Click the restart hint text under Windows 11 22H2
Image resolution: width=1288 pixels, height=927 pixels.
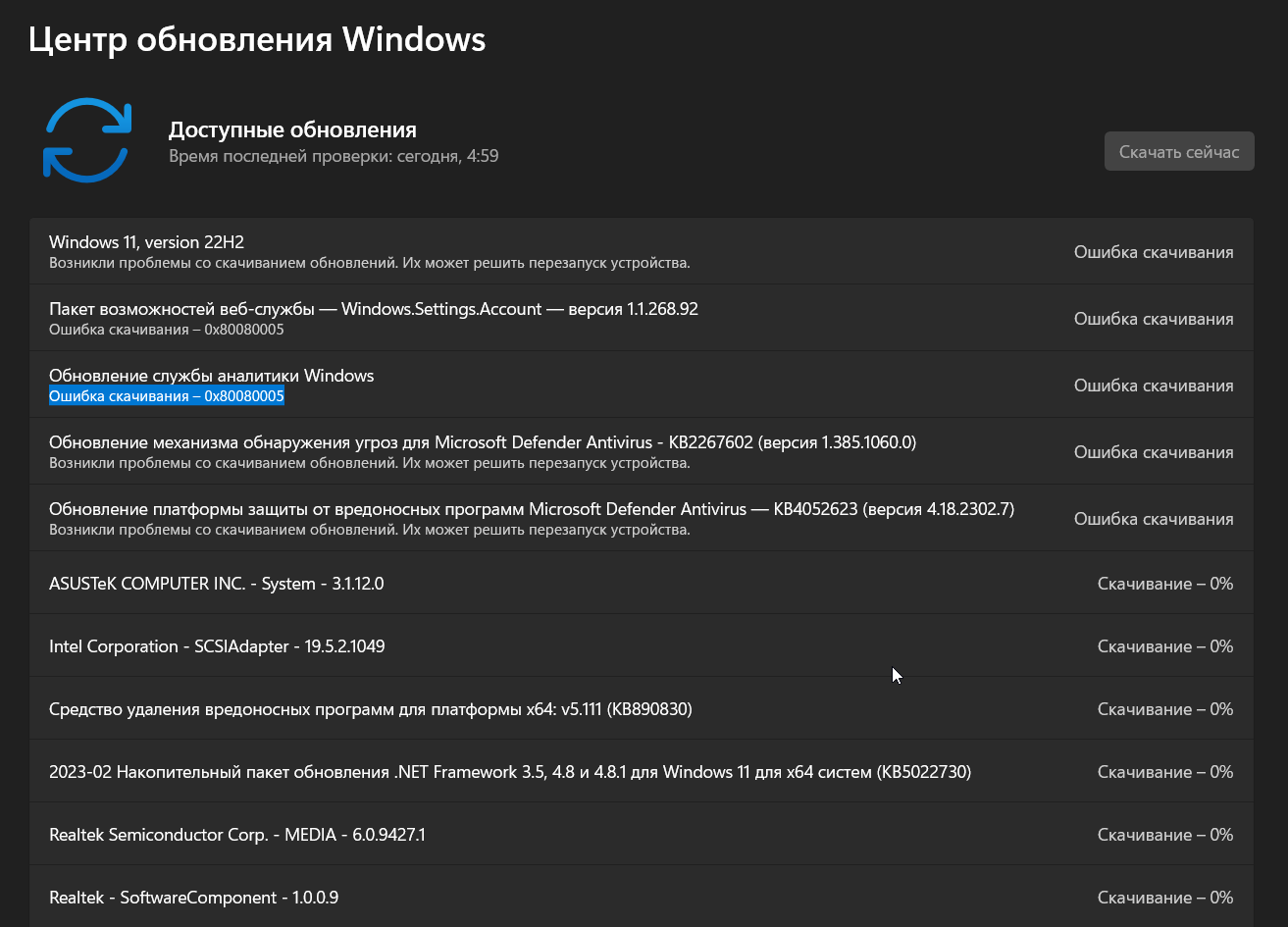pyautogui.click(x=370, y=263)
